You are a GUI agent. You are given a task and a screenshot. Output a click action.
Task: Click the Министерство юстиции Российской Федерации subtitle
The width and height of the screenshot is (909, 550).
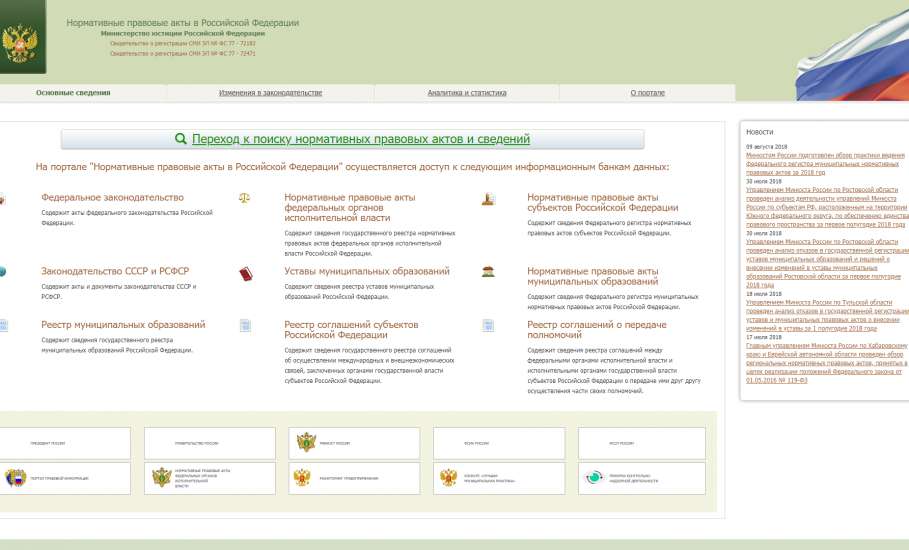(183, 34)
